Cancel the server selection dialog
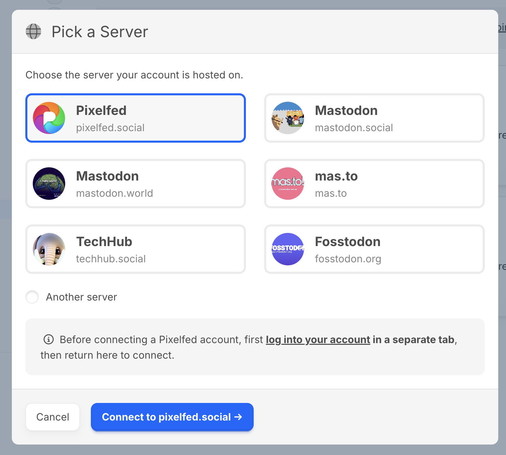The width and height of the screenshot is (506, 455). click(x=53, y=417)
